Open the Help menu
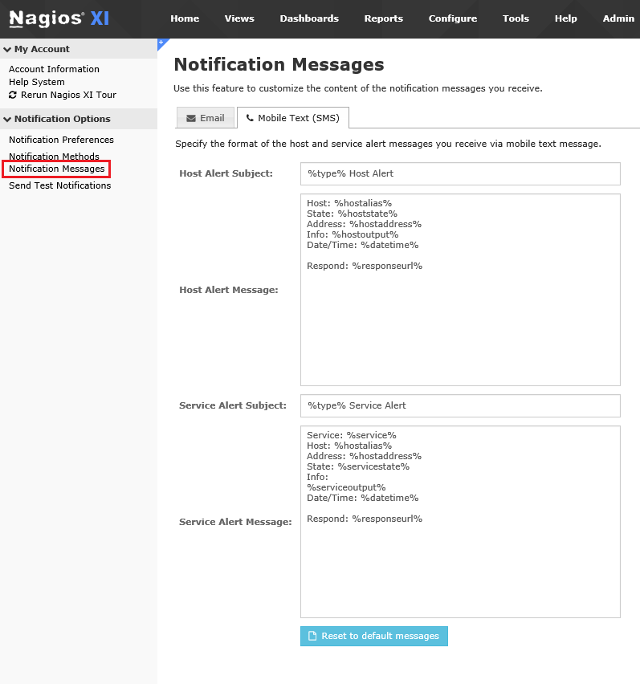 pos(565,19)
